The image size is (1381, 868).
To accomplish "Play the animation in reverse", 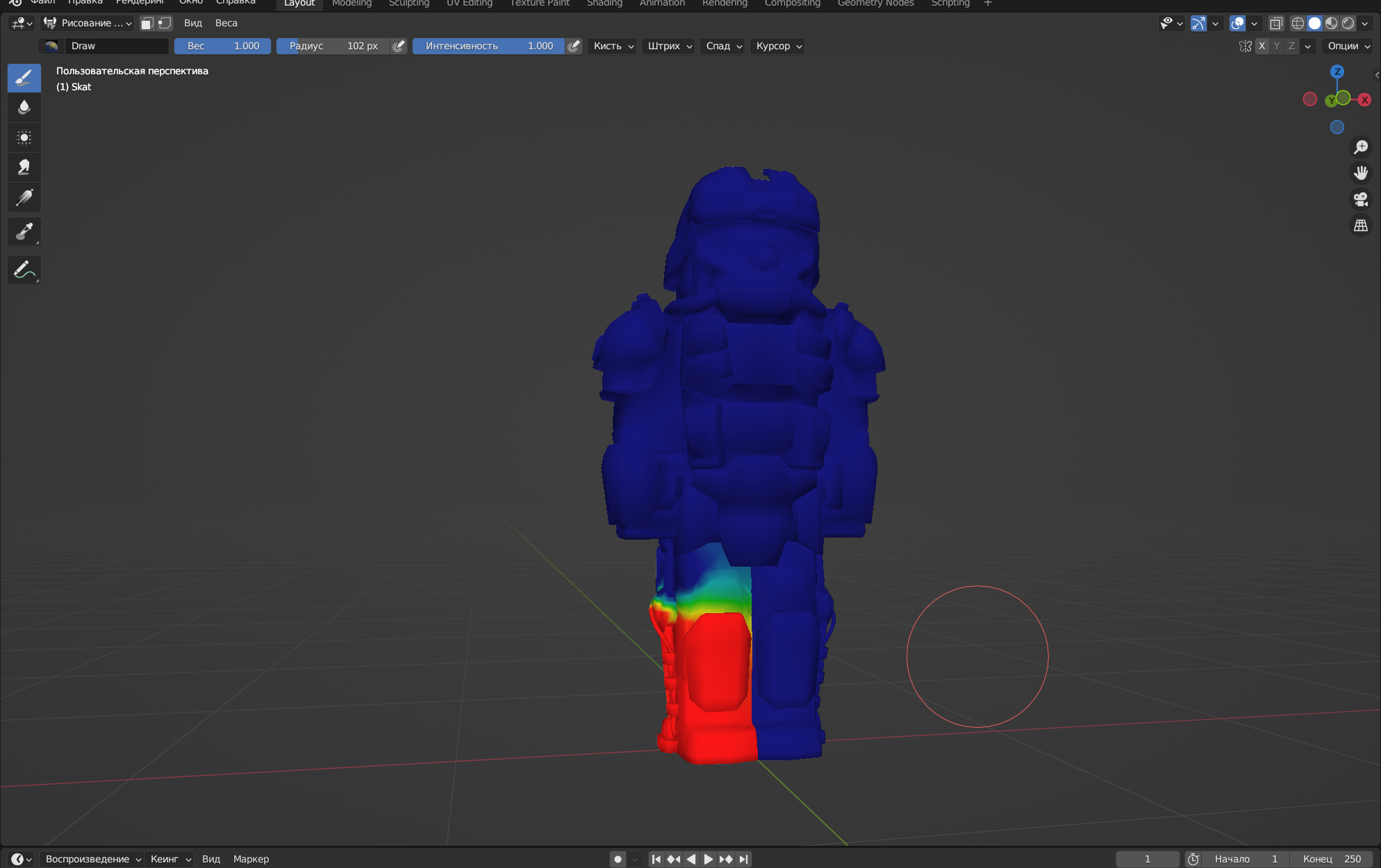I will coord(691,859).
